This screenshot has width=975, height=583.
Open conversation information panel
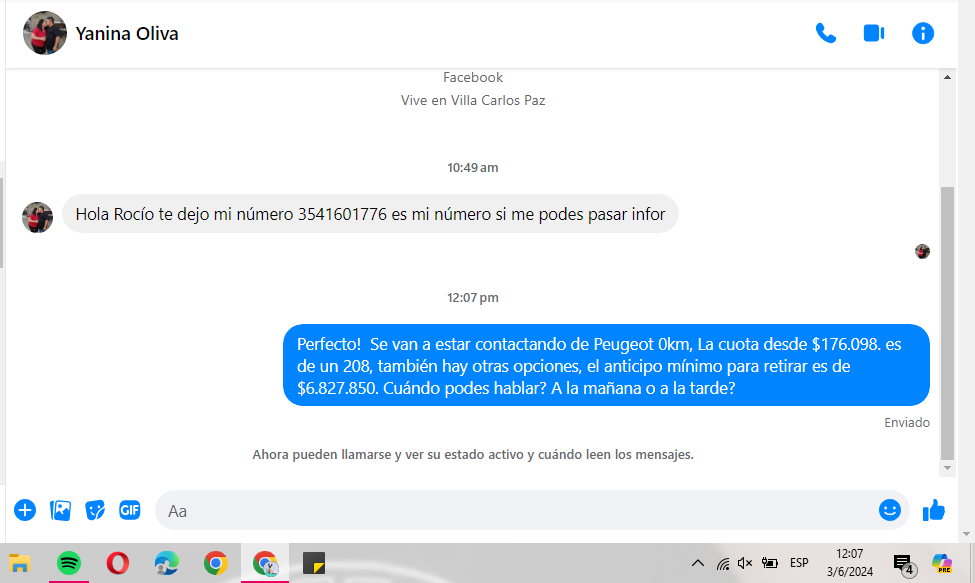(x=922, y=33)
